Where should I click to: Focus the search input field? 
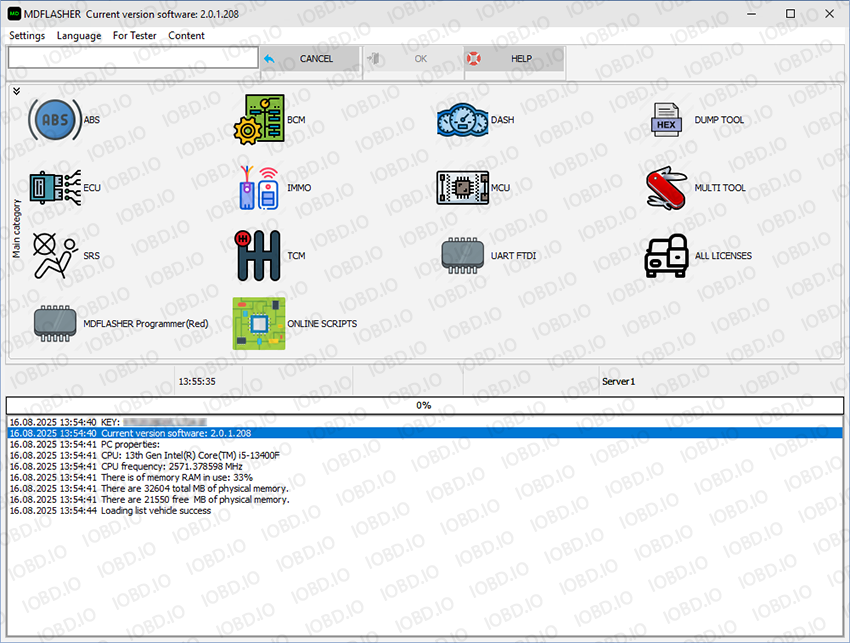click(133, 59)
